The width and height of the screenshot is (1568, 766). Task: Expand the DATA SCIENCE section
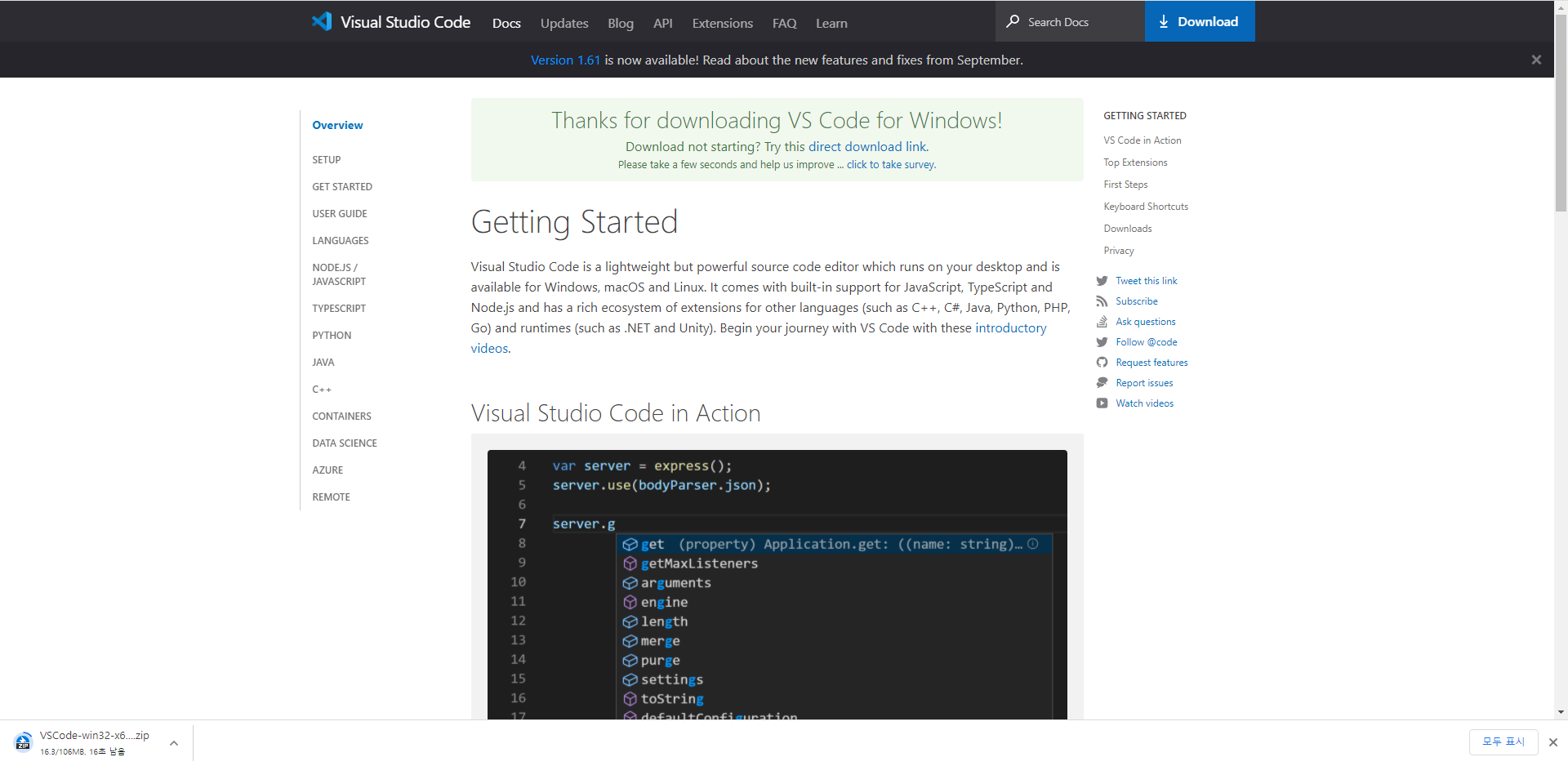[x=345, y=443]
